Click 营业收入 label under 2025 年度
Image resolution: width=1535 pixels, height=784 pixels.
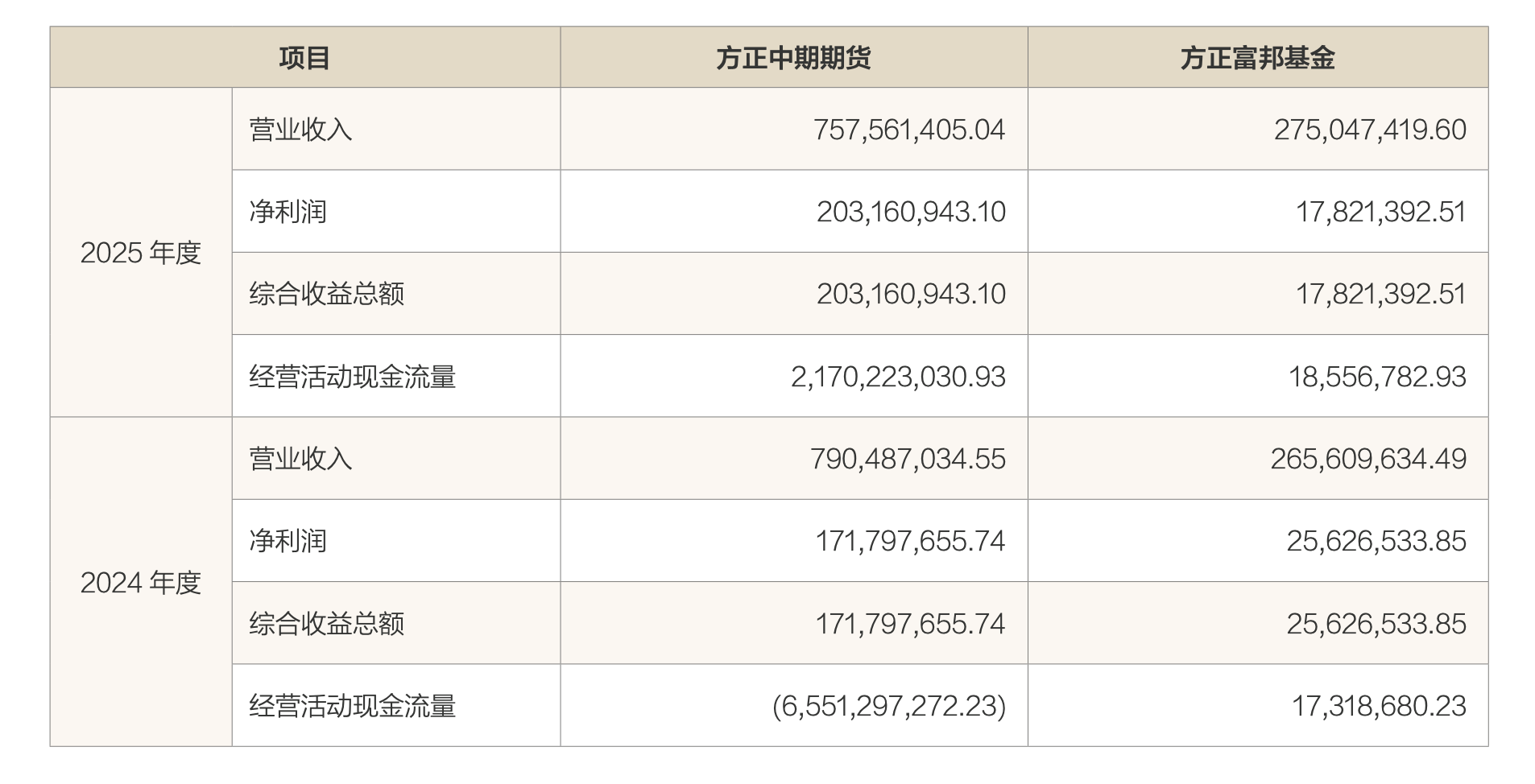coord(300,130)
